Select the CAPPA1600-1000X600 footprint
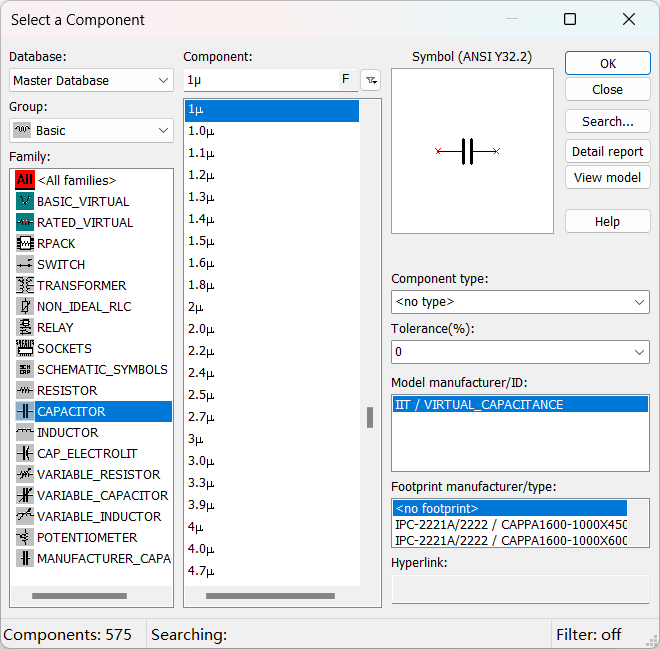Viewport: 660px width, 649px height. point(510,540)
